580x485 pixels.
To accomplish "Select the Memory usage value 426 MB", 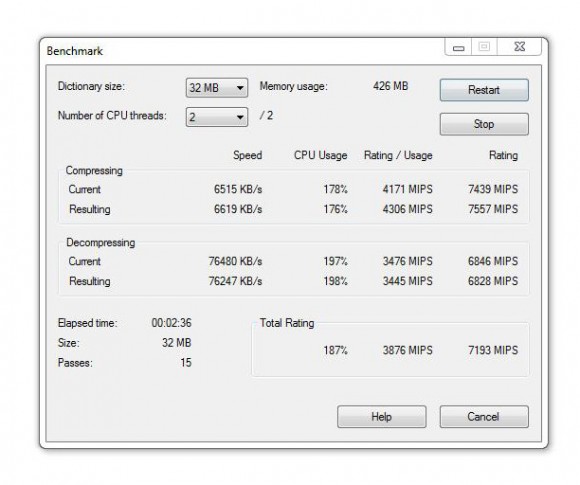I will coord(390,86).
